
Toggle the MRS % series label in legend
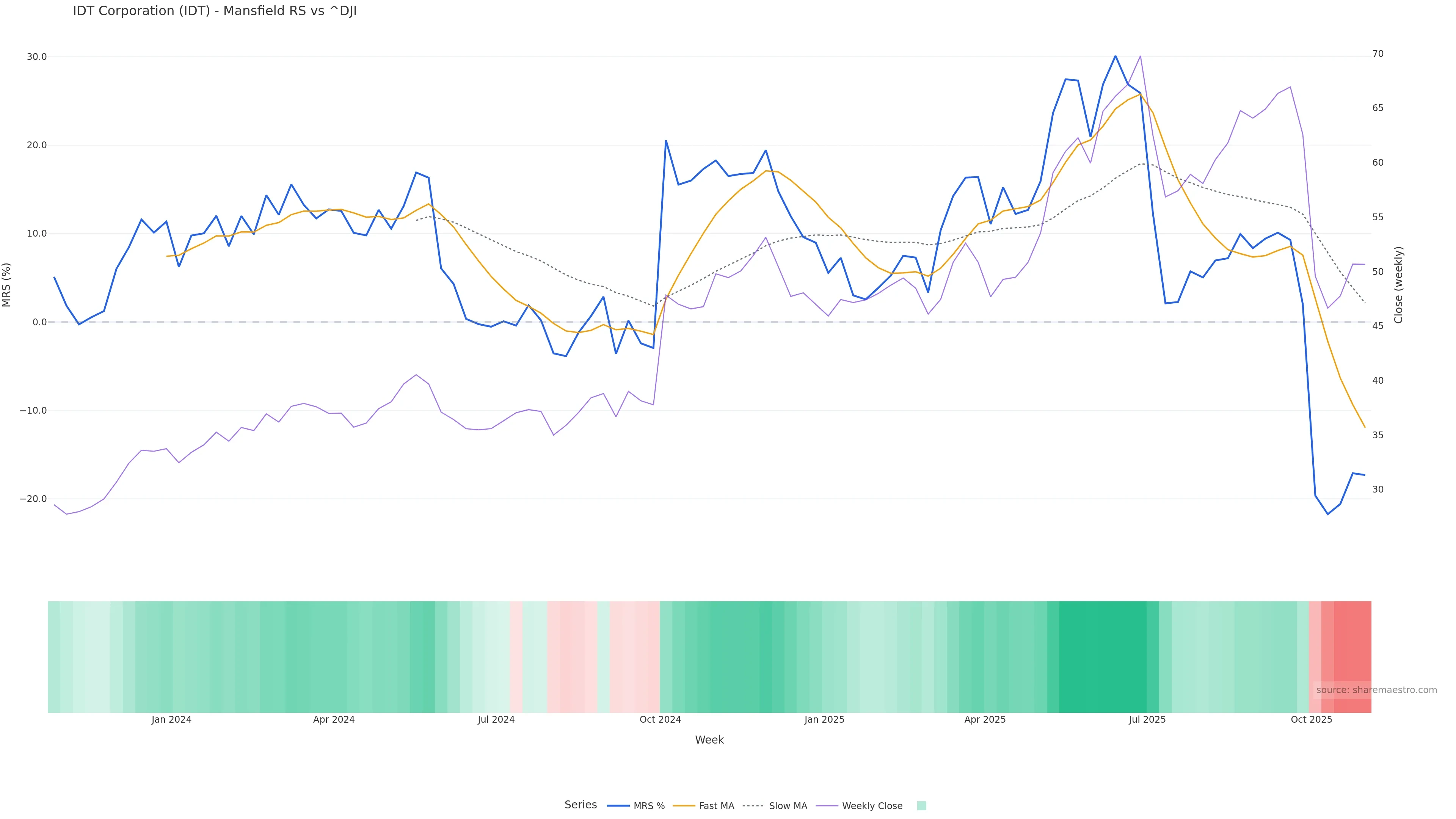(x=649, y=806)
